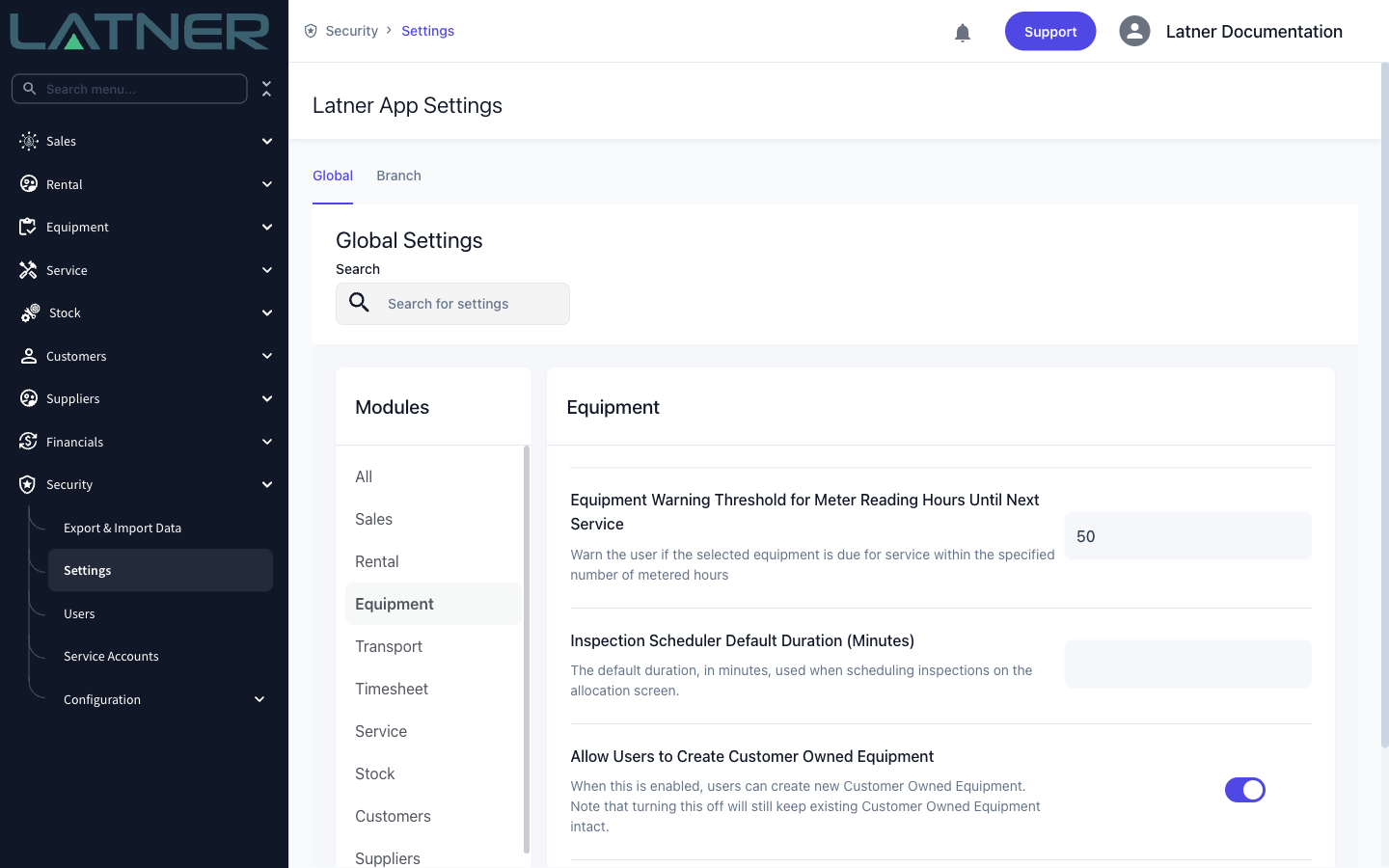Image resolution: width=1389 pixels, height=868 pixels.
Task: Click the Service tools icon
Action: (28, 270)
